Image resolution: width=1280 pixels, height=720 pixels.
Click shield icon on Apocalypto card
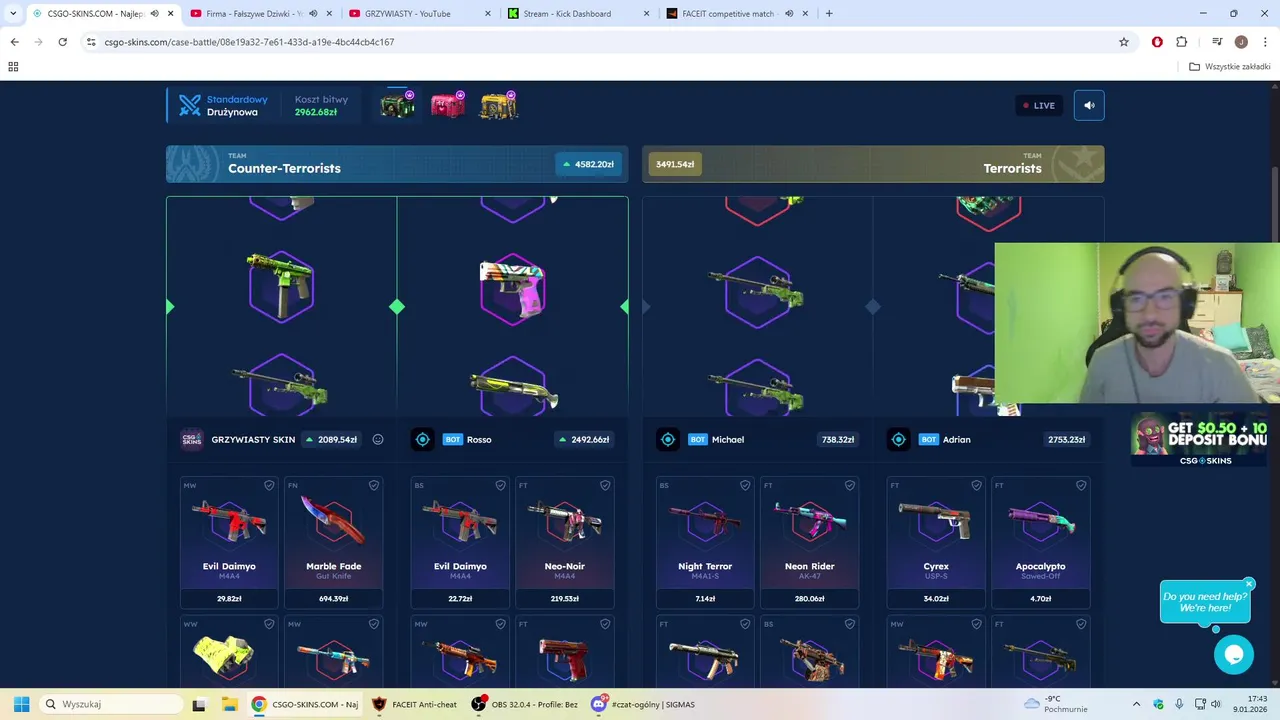click(x=1080, y=485)
